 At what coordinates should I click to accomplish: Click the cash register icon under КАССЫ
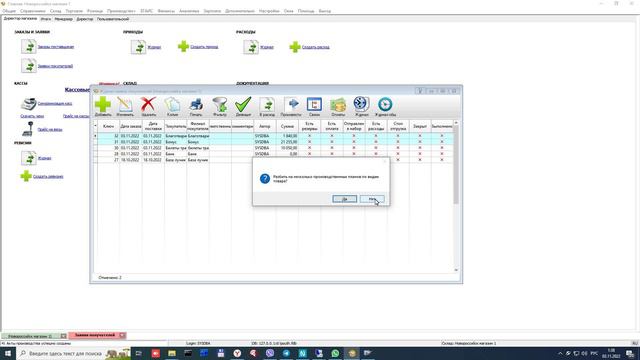tap(29, 104)
